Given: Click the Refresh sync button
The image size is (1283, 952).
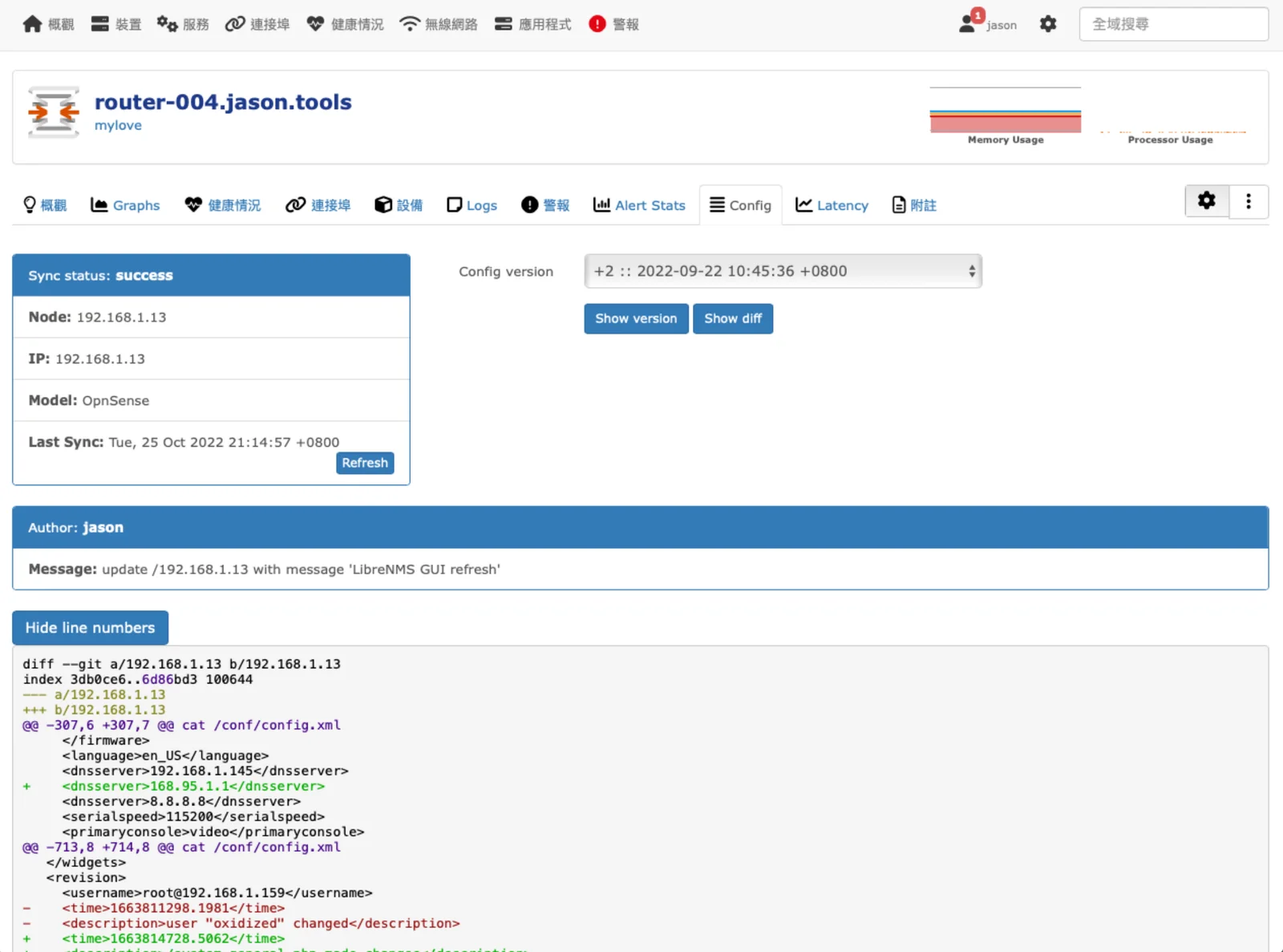Looking at the screenshot, I should point(365,463).
